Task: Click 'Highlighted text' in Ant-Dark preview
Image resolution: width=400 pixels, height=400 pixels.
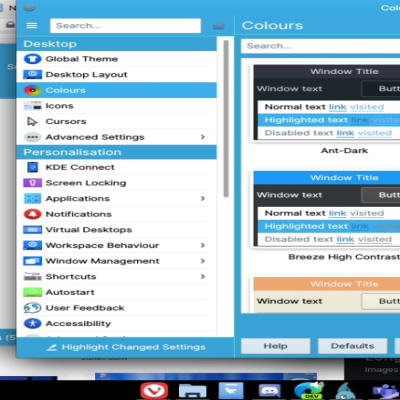Action: (x=306, y=120)
